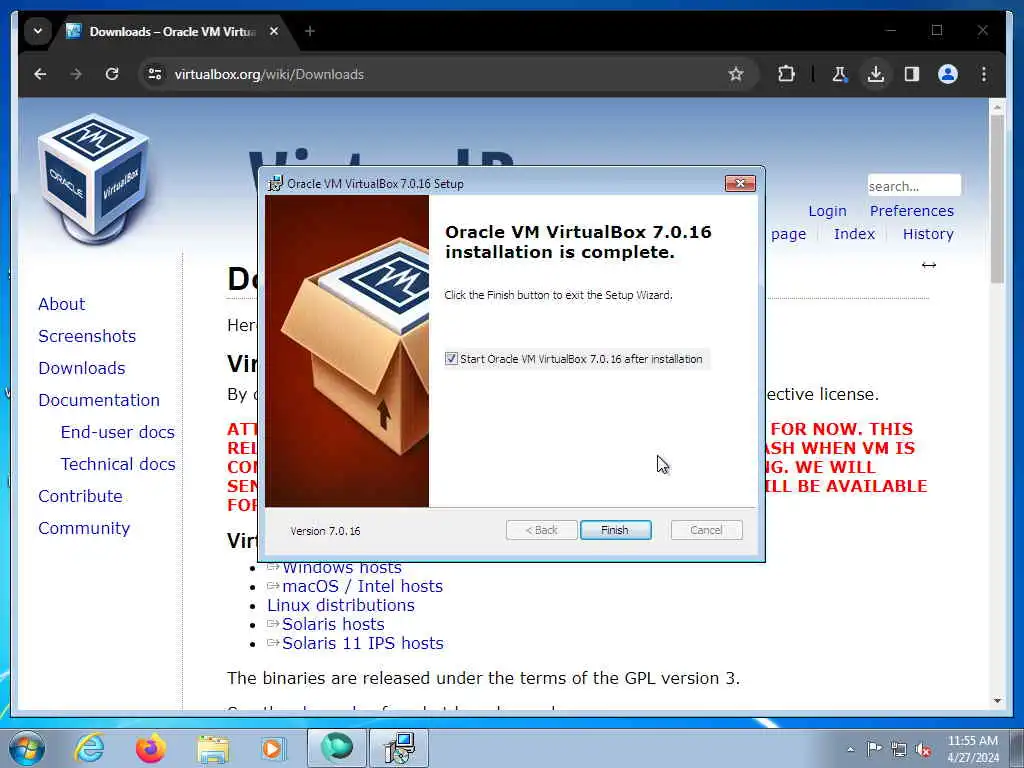Click the scrollbar down arrow
This screenshot has width=1024, height=768.
[x=997, y=701]
